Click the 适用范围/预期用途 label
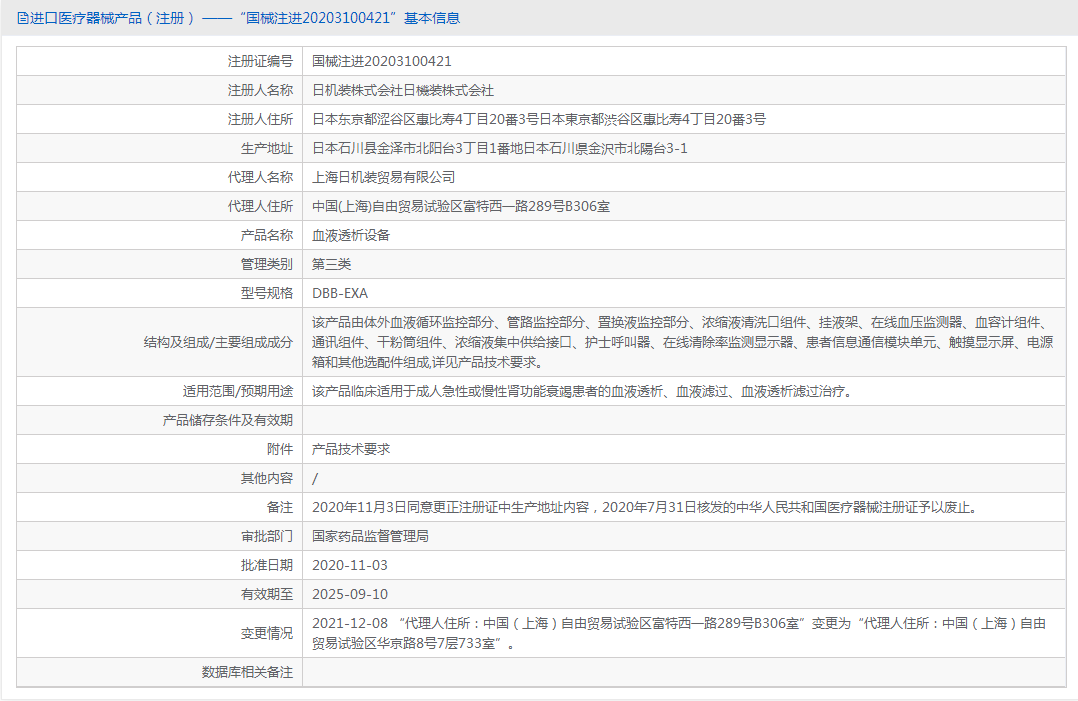The image size is (1078, 701). pyautogui.click(x=238, y=391)
